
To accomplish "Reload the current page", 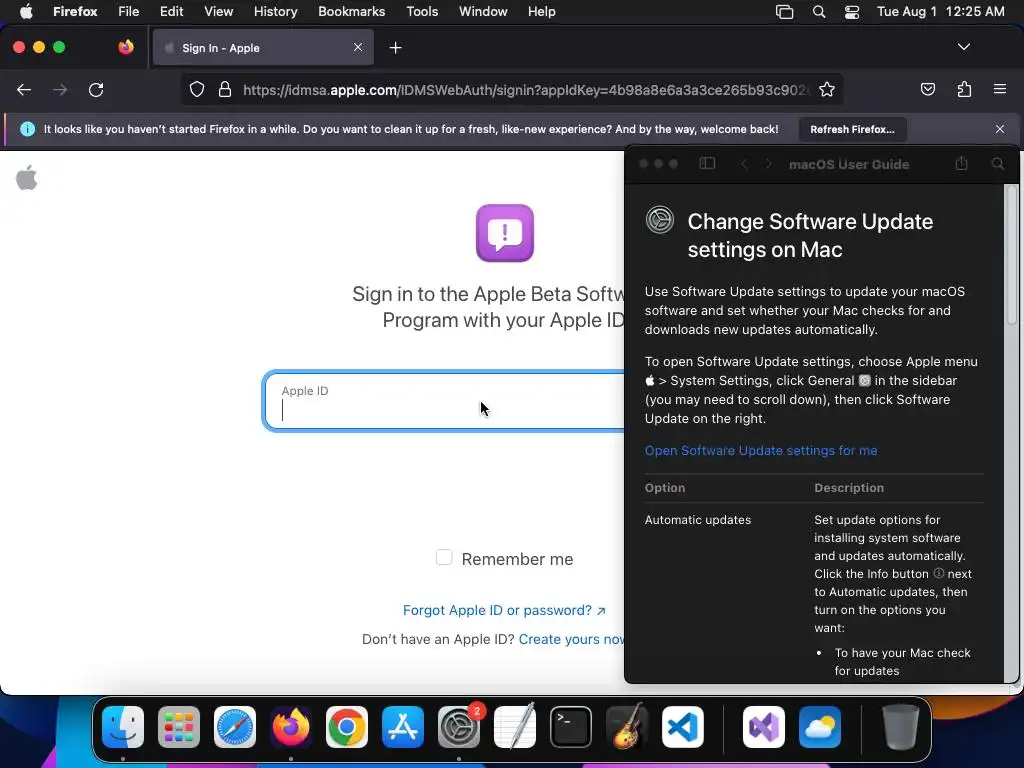I will tap(96, 89).
